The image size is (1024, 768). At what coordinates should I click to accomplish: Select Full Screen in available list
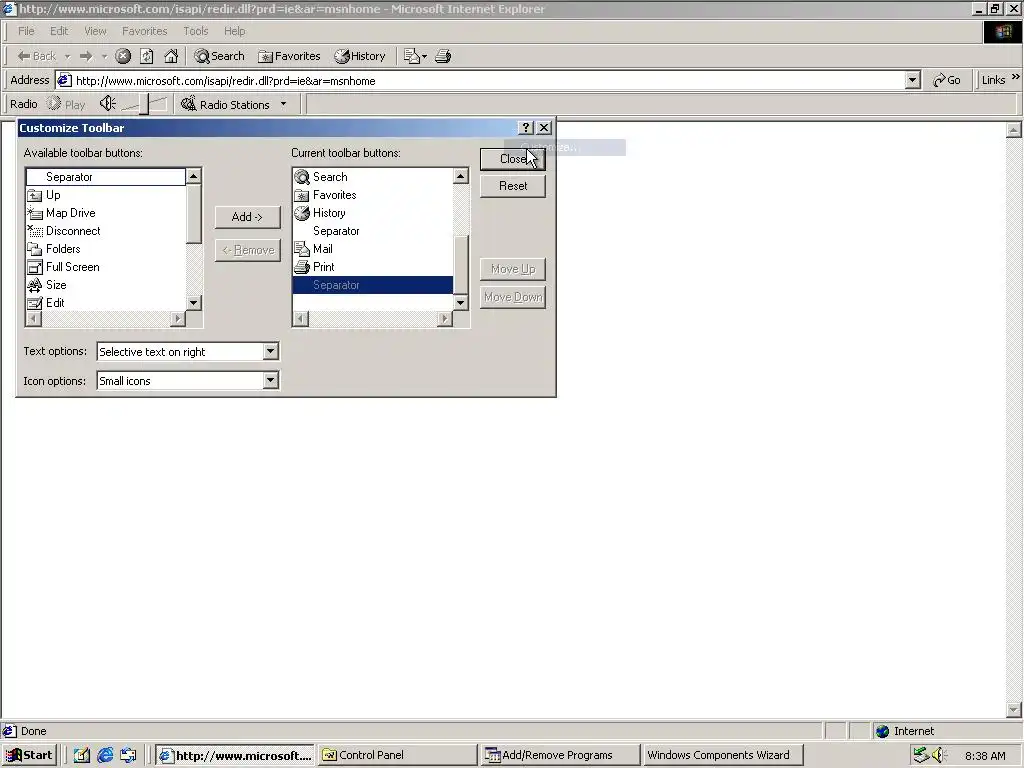(x=106, y=267)
